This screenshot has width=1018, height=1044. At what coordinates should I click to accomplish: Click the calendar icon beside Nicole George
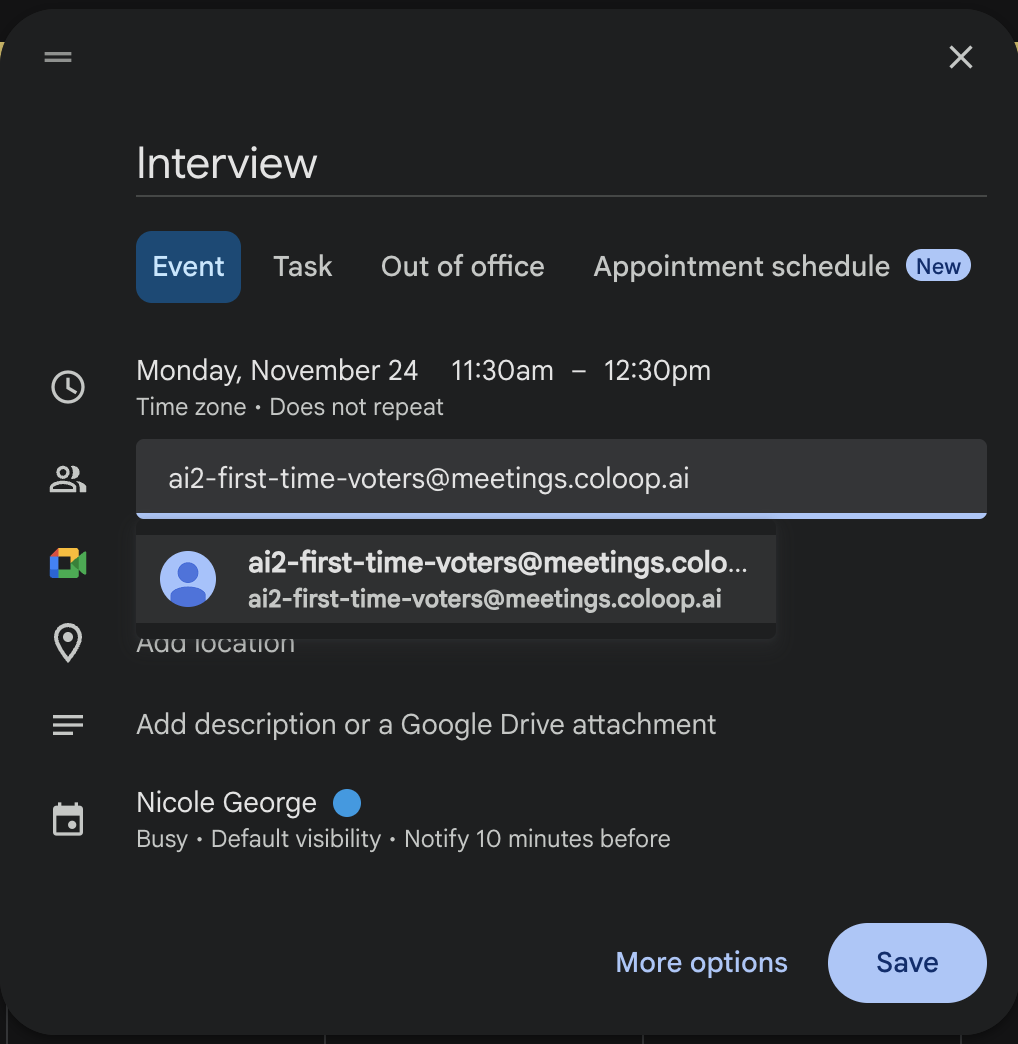click(67, 819)
